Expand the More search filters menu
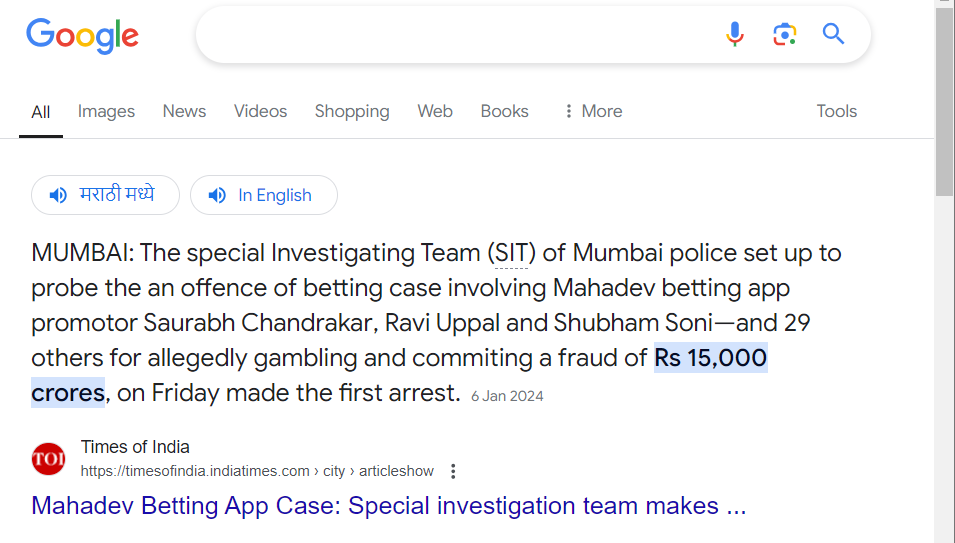 (593, 111)
